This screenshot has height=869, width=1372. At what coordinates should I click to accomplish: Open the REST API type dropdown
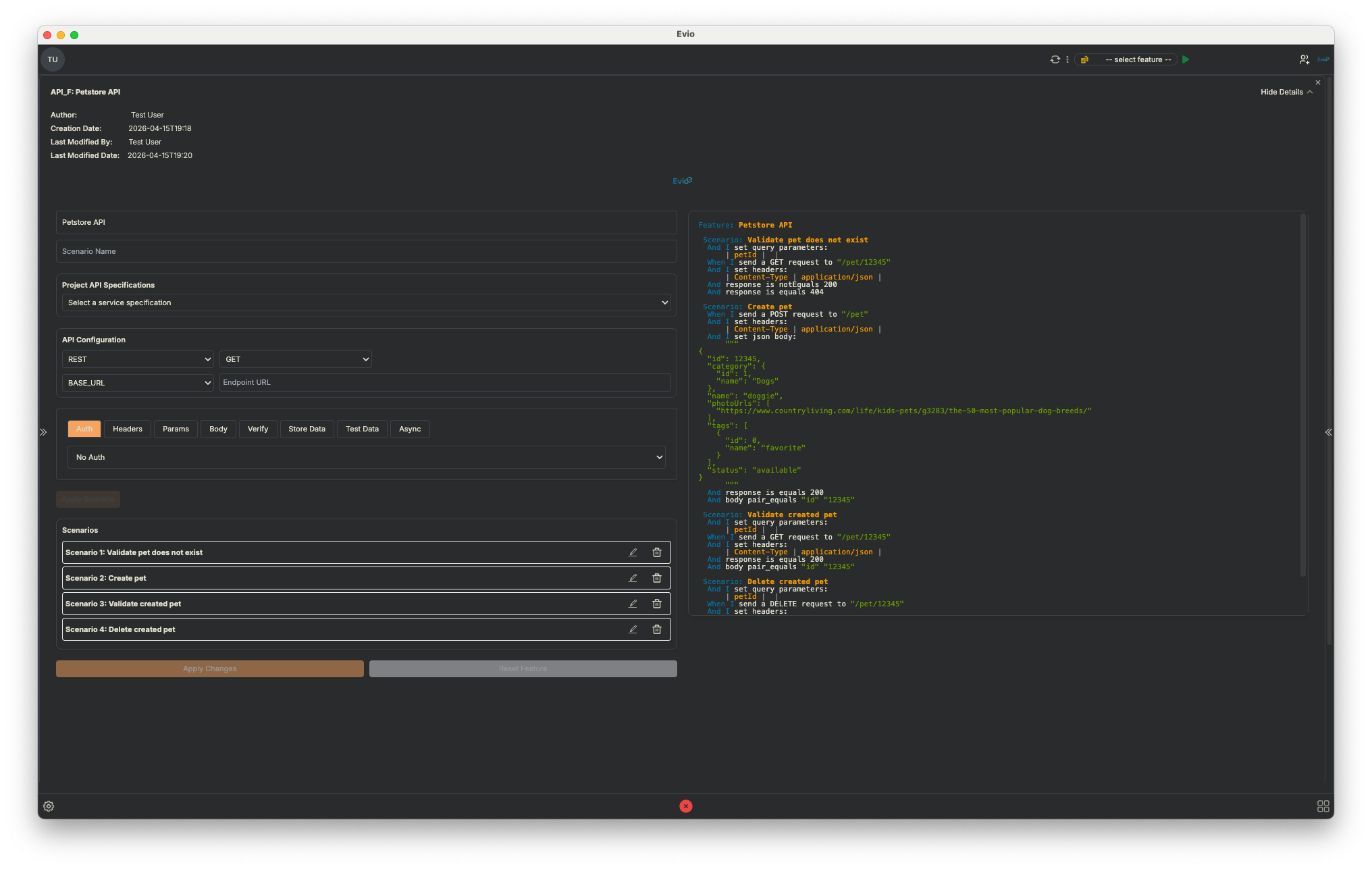[x=138, y=359]
